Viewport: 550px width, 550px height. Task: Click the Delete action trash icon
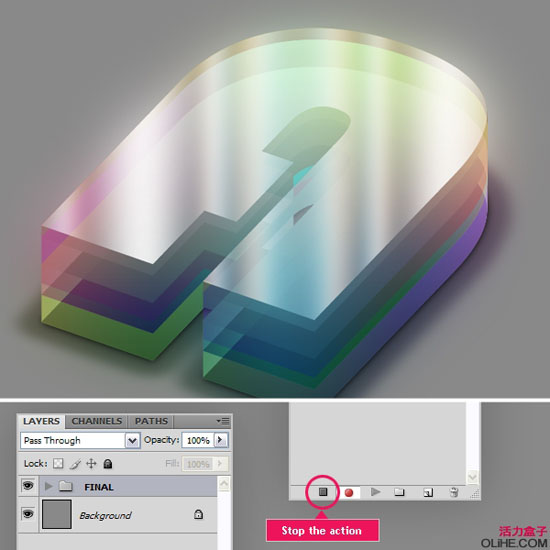coord(454,492)
